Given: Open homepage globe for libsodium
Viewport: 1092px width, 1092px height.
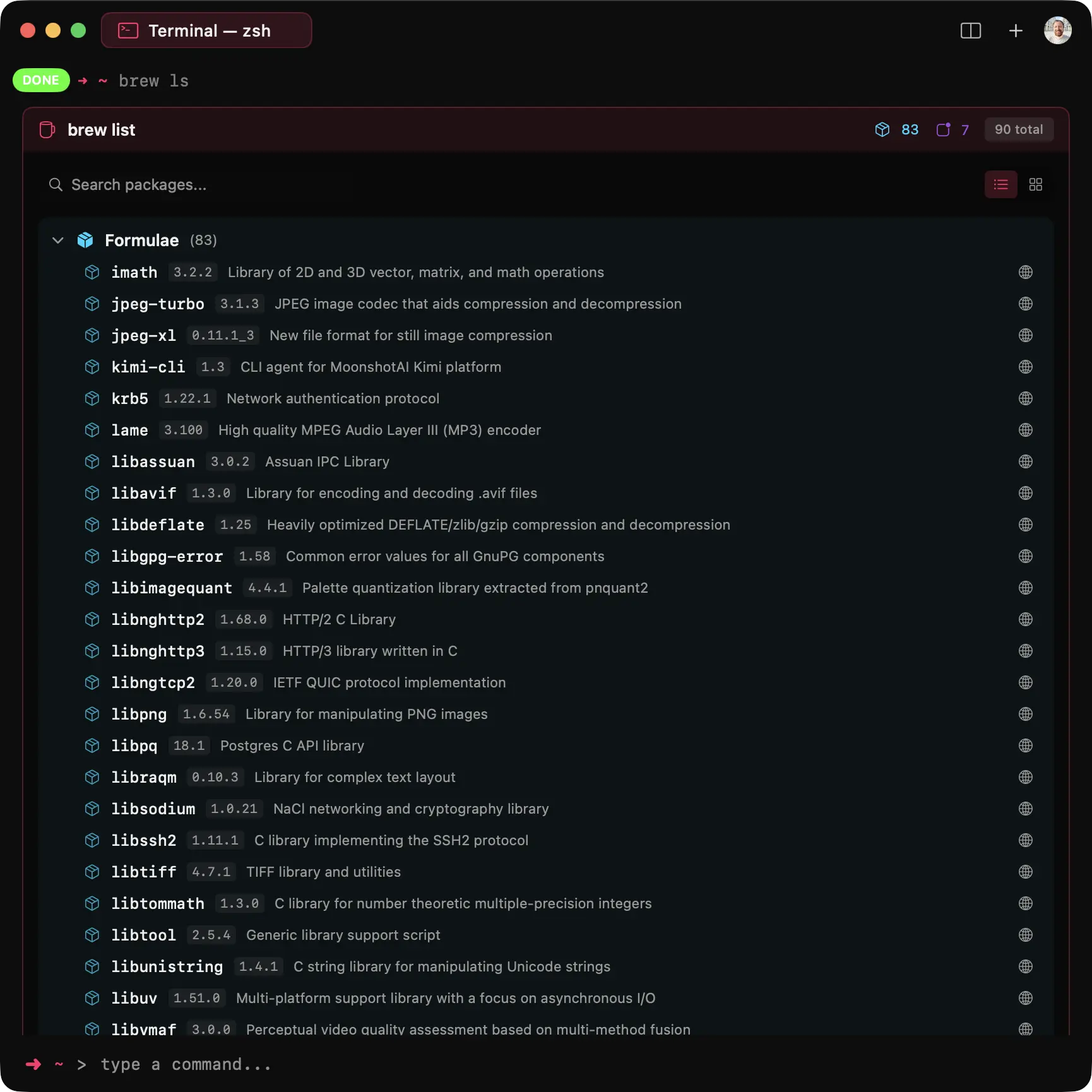Looking at the screenshot, I should (1025, 809).
